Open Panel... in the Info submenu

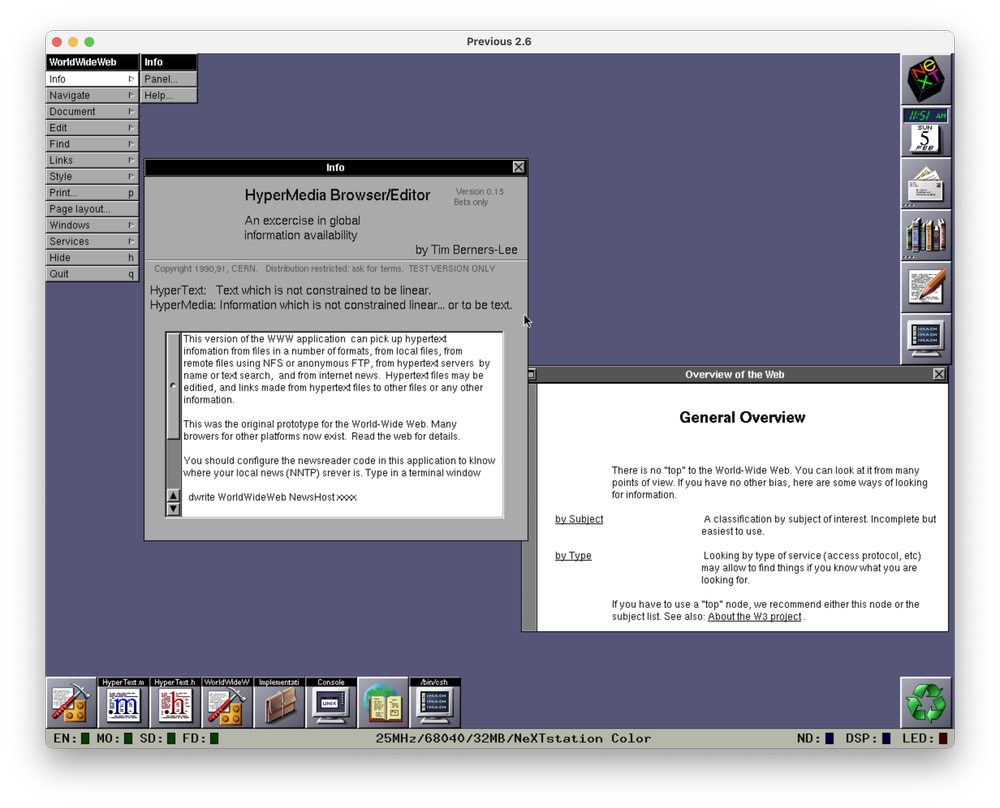coord(169,79)
